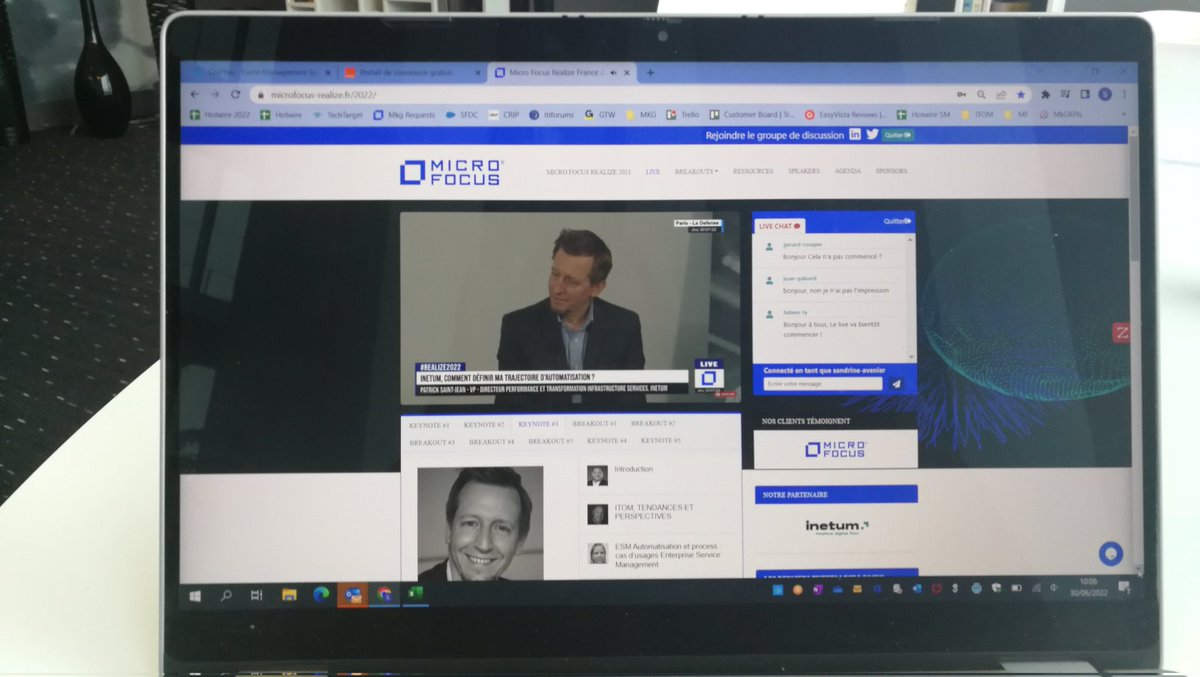Open the RESSOURCES nav item
1200x677 pixels.
click(753, 172)
